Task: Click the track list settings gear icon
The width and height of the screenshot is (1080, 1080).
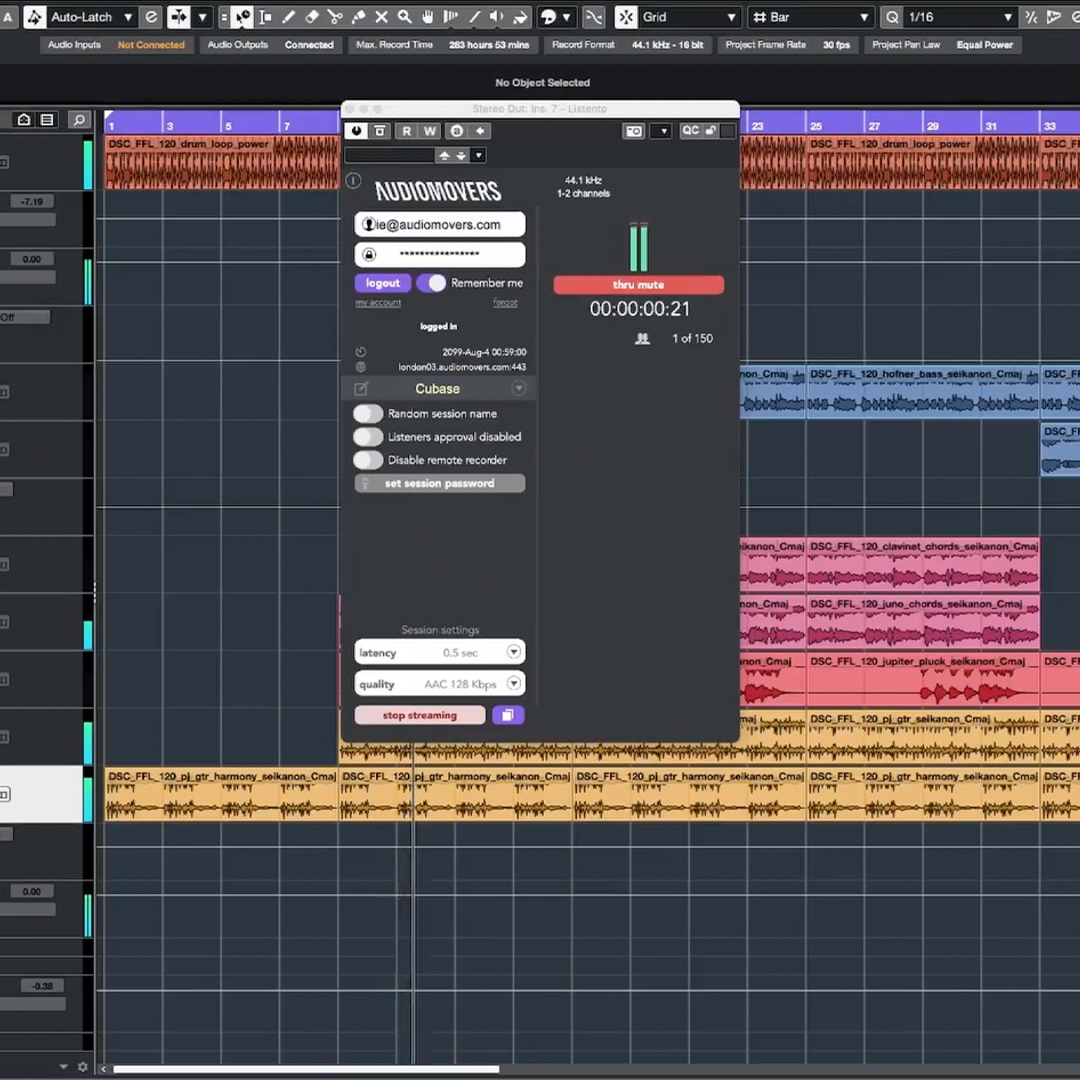Action: [x=83, y=1067]
